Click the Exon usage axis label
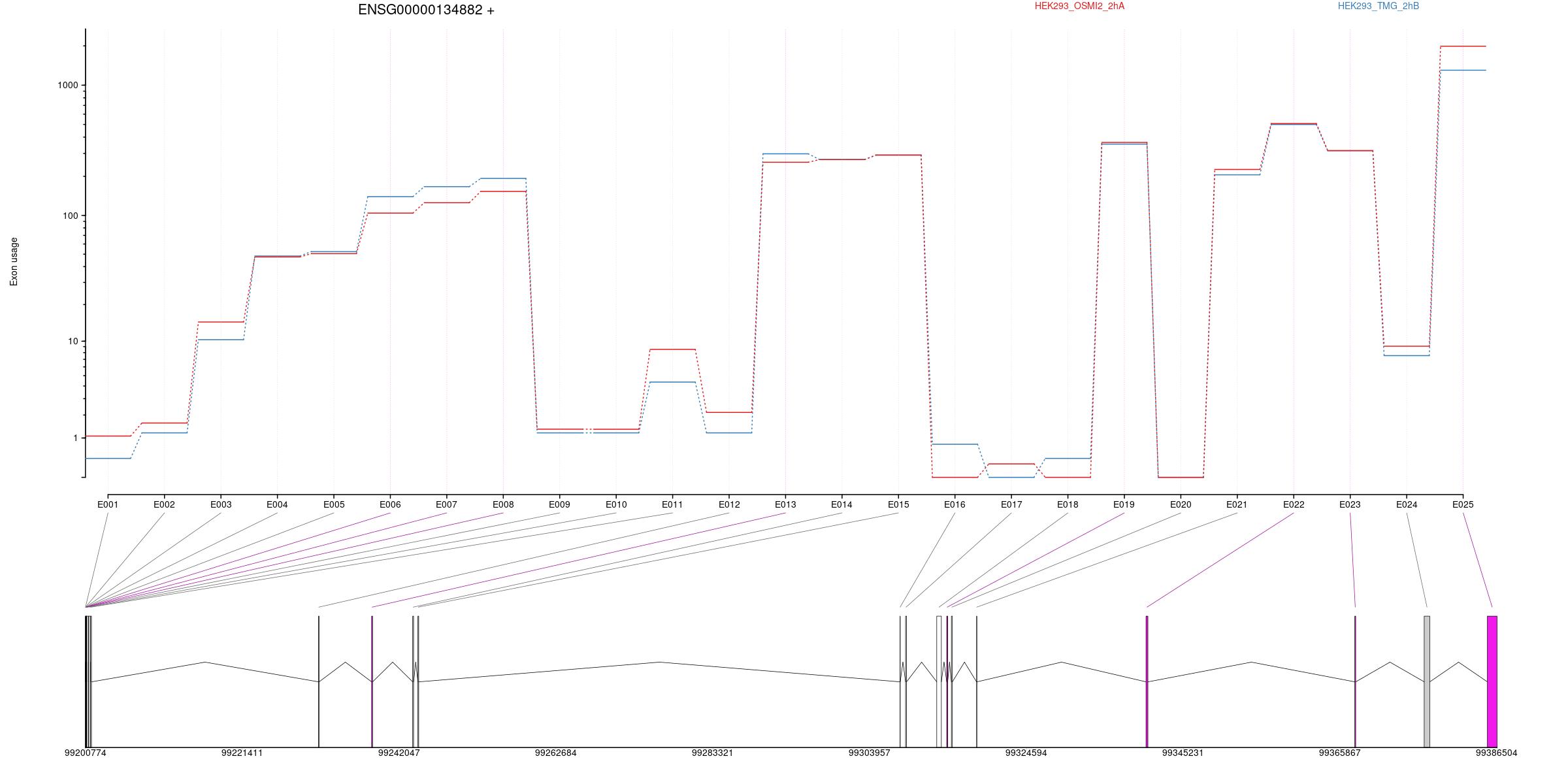This screenshot has width=1568, height=784. point(14,261)
